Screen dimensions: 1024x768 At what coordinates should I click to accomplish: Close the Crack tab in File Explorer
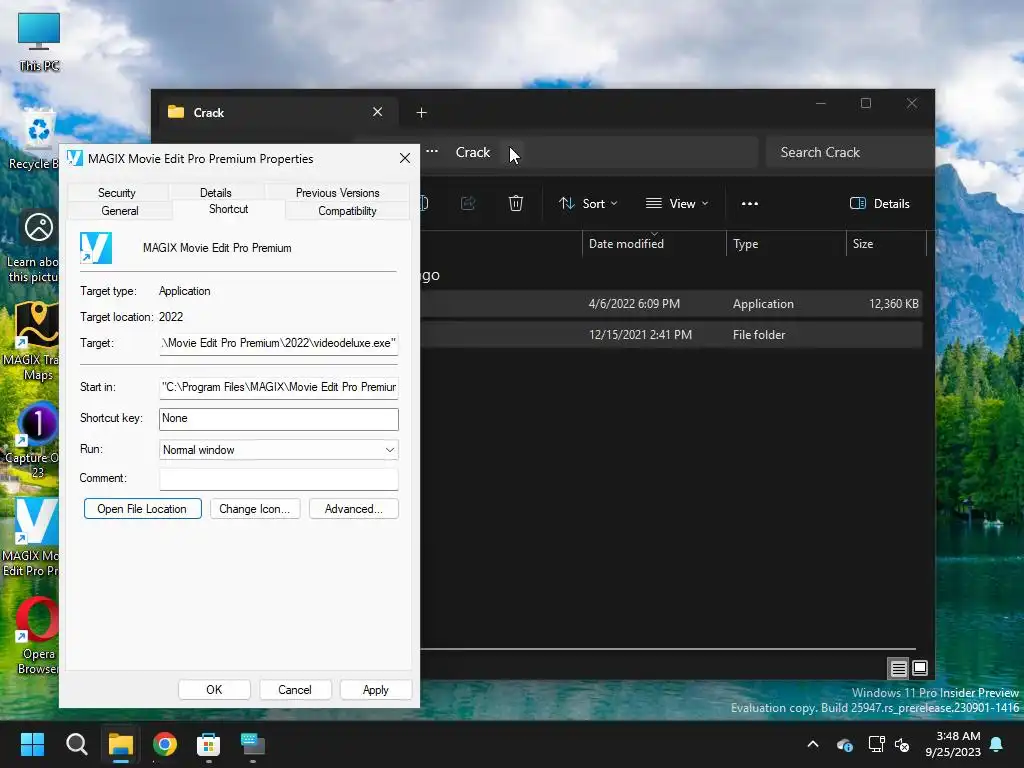(377, 112)
